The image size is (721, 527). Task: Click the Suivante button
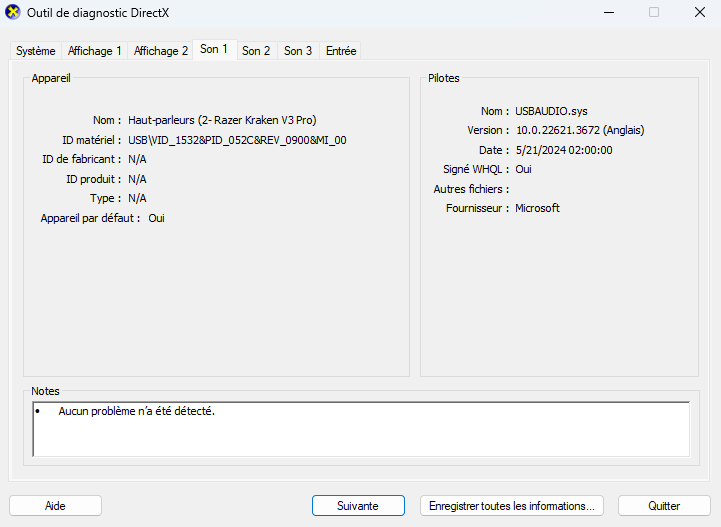click(358, 506)
